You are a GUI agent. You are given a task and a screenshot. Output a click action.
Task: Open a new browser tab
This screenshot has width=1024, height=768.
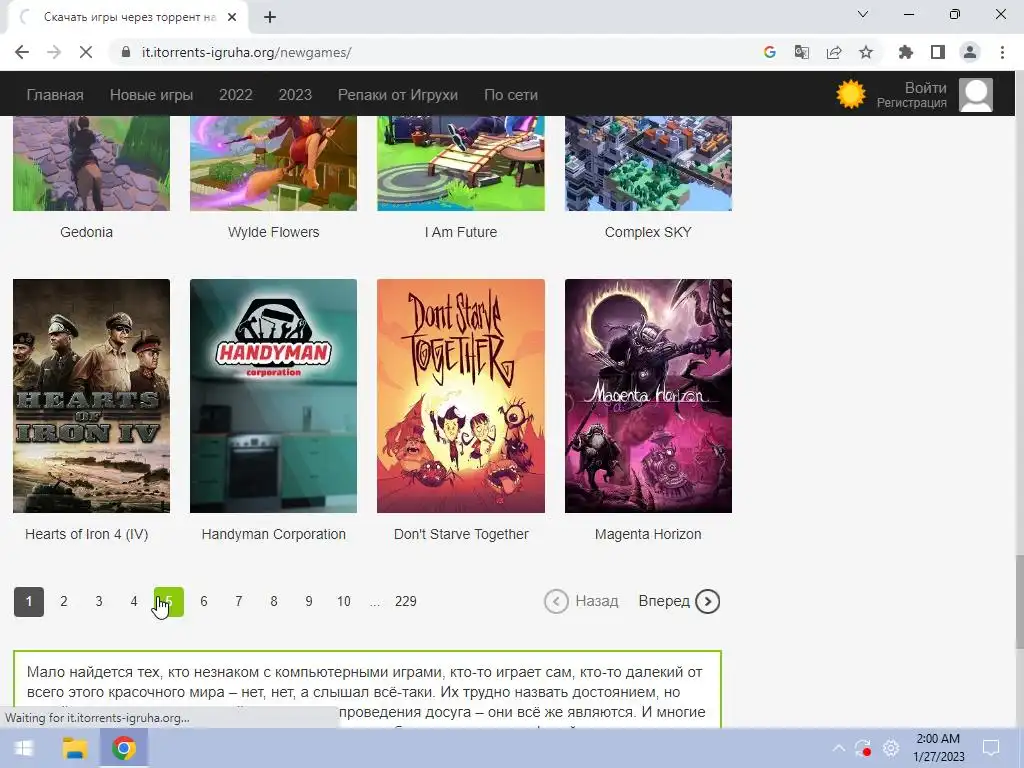point(270,17)
